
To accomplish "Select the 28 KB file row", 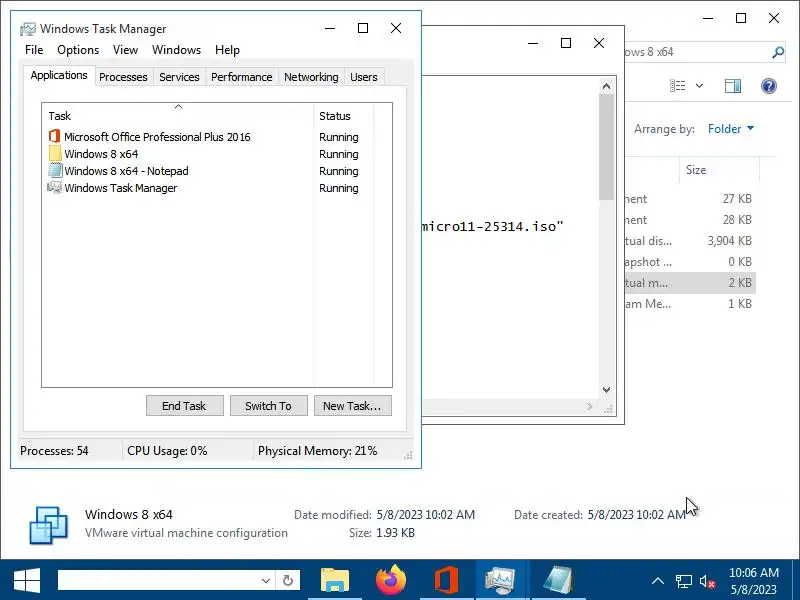I will click(689, 220).
